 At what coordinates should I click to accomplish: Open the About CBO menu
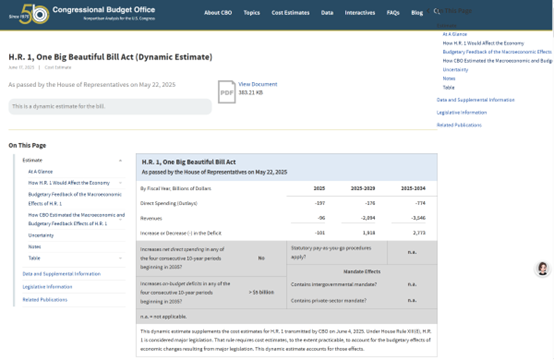[x=218, y=13]
